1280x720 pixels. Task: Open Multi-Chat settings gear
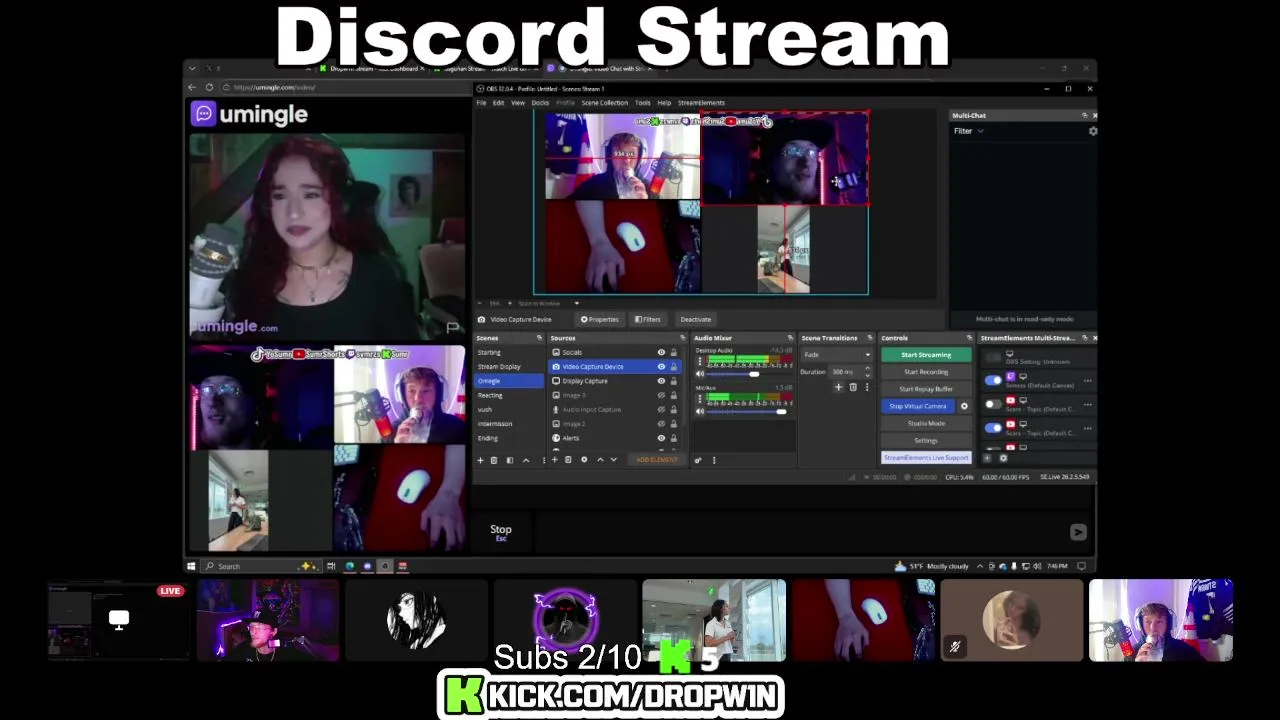1092,131
